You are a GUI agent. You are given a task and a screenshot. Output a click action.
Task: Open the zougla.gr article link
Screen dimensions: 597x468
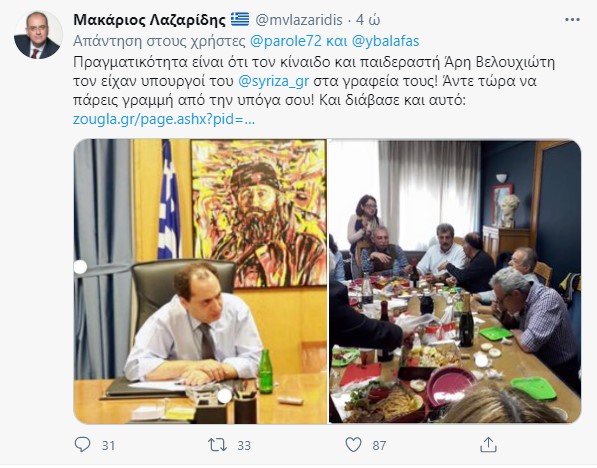(x=164, y=120)
